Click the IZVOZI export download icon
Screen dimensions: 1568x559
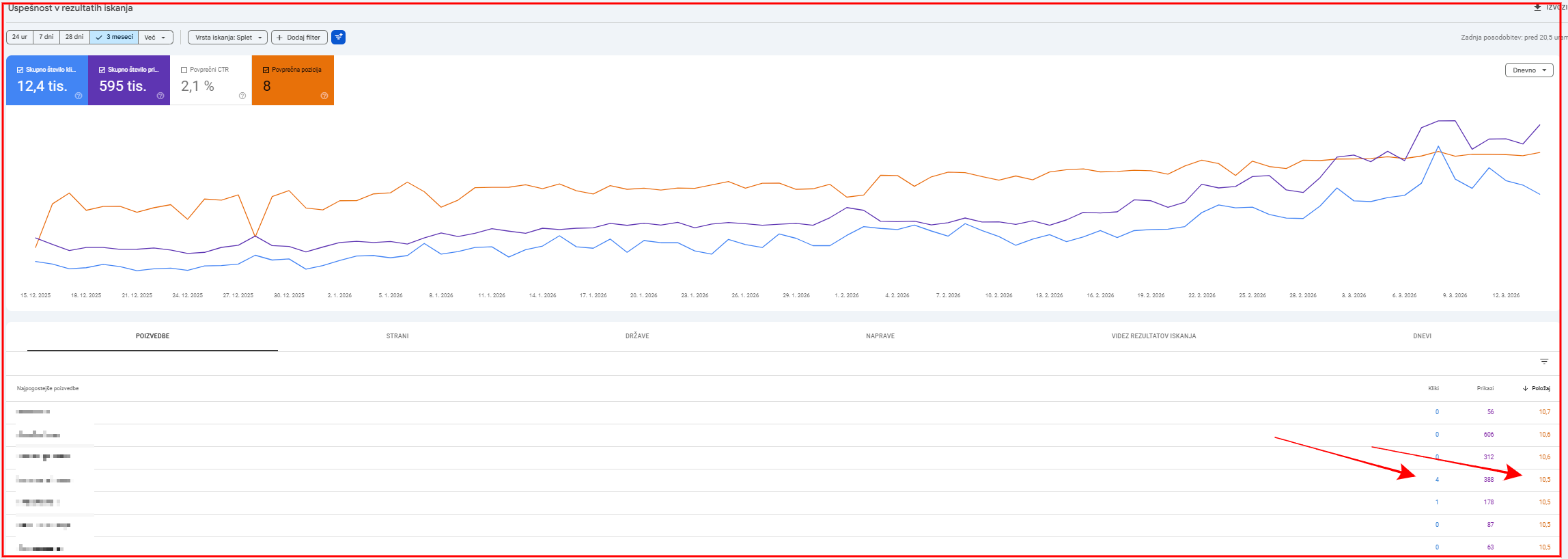1537,8
